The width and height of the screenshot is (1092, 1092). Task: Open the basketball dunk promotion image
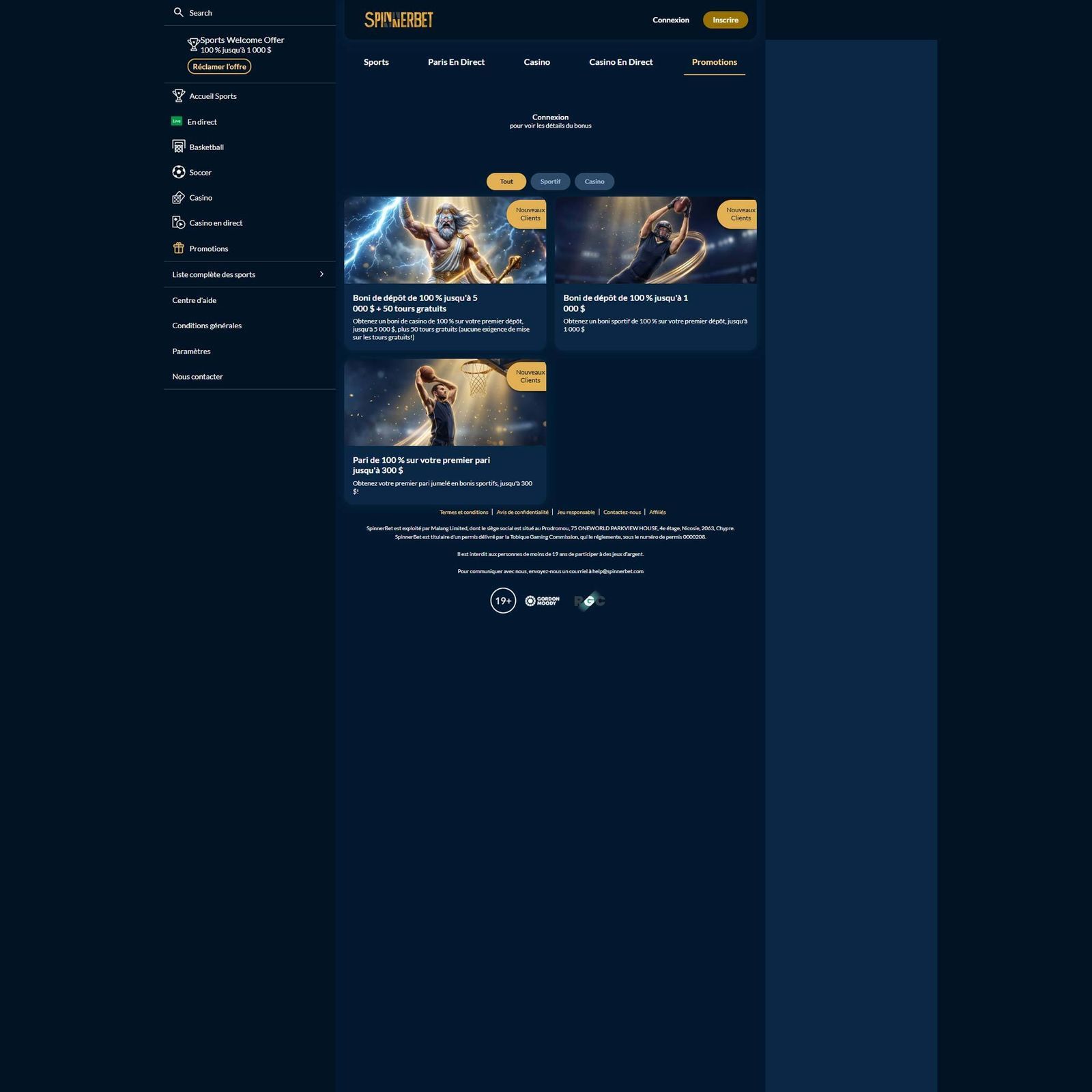(445, 403)
